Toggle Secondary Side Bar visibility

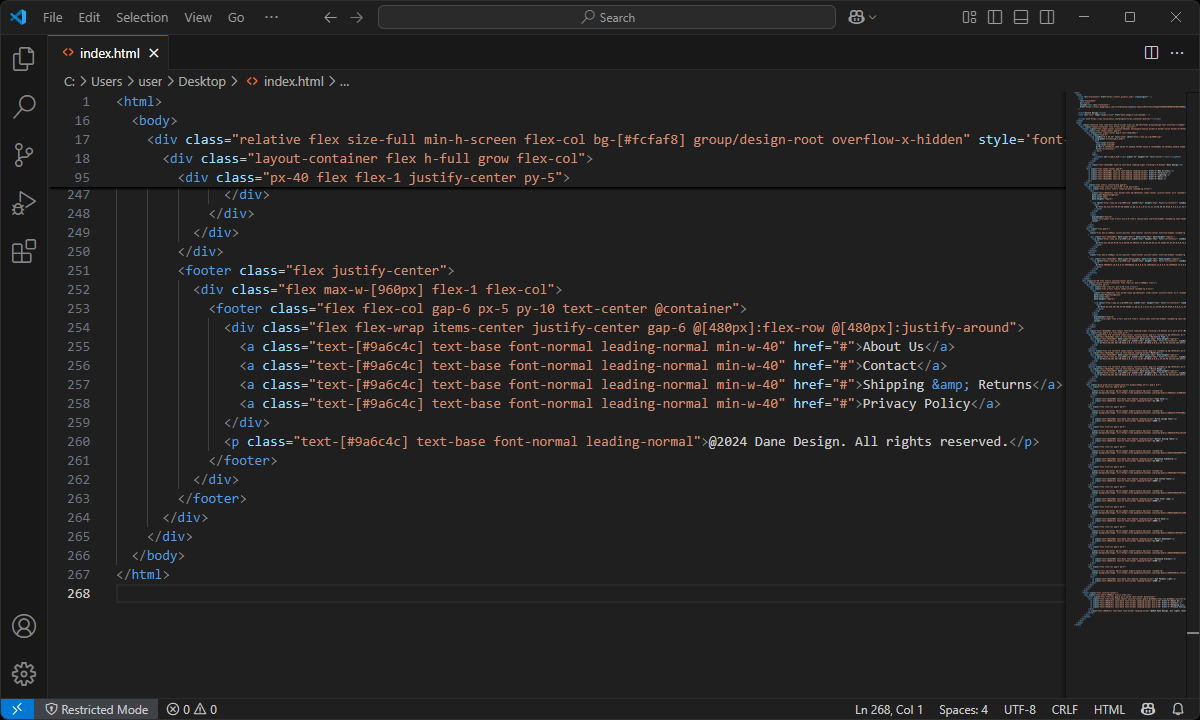1047,17
